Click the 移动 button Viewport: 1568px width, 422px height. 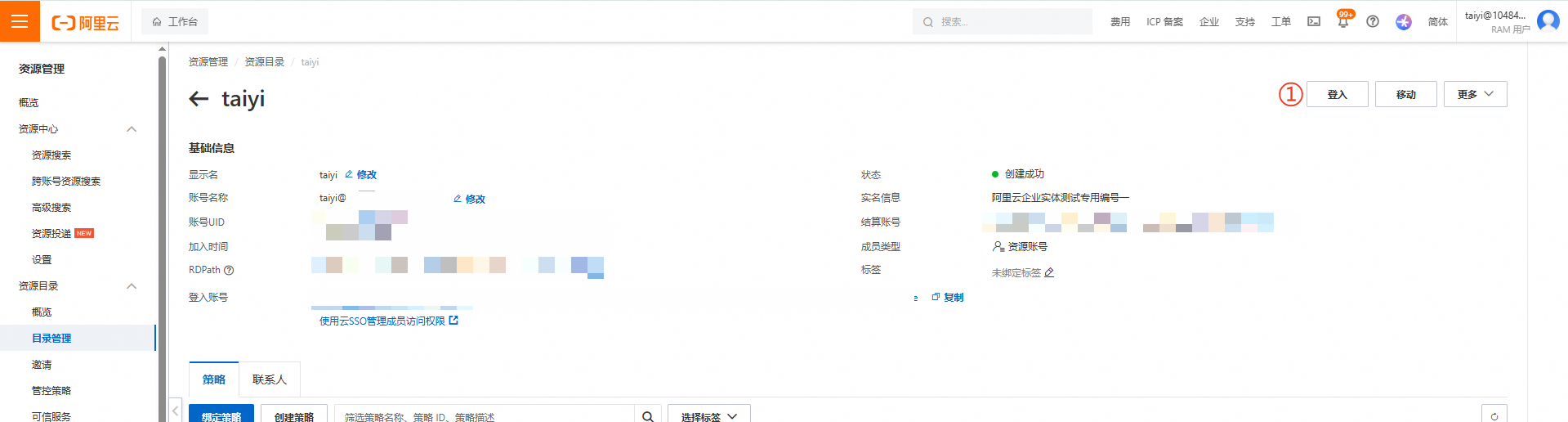(1405, 94)
